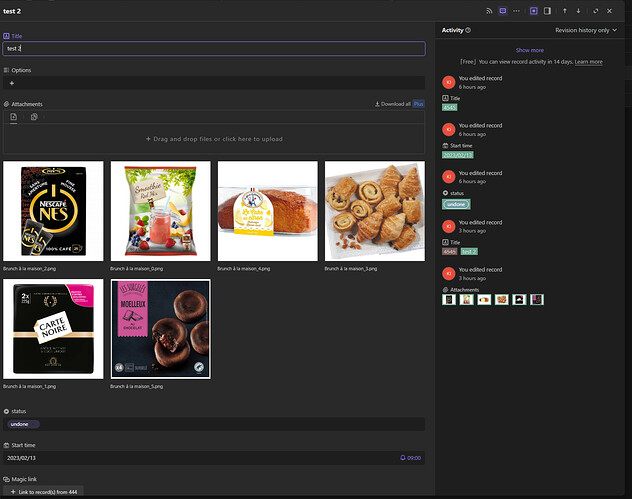The width and height of the screenshot is (632, 499).
Task: Click the green 4545 title revision tag
Action: coord(449,108)
